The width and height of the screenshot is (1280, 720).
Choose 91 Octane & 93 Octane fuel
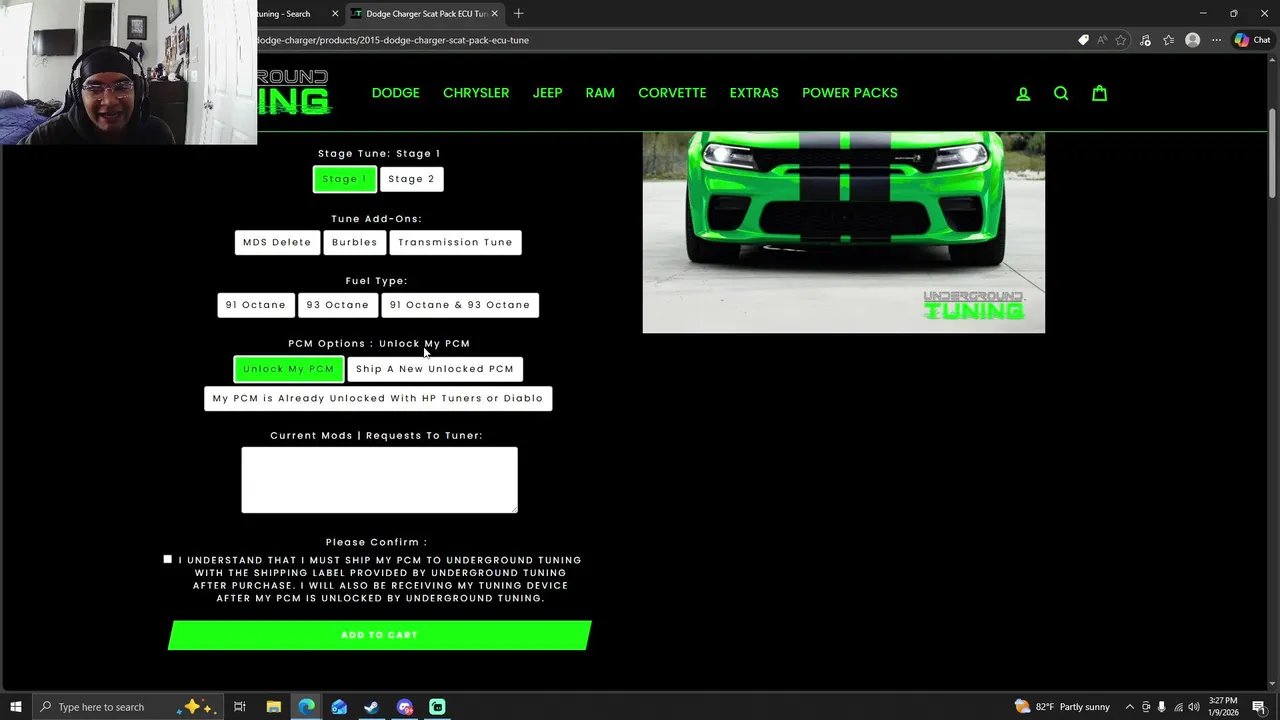click(460, 305)
